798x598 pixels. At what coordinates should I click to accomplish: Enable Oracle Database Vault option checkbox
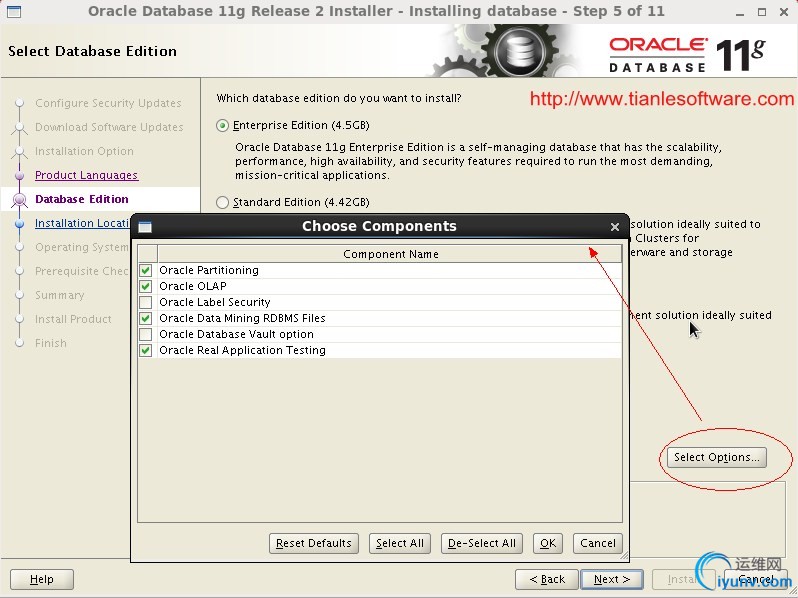pyautogui.click(x=146, y=334)
